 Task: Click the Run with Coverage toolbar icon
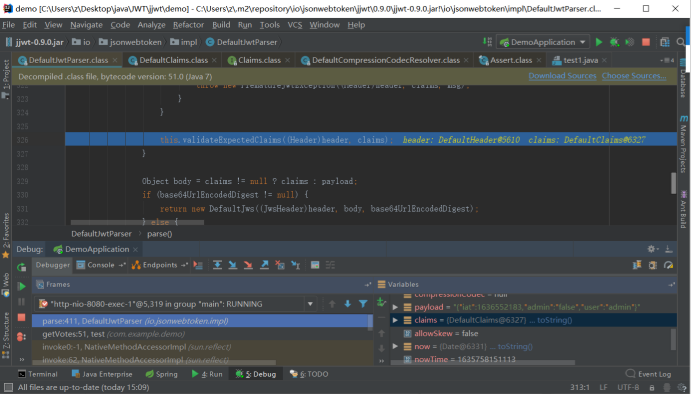point(630,42)
